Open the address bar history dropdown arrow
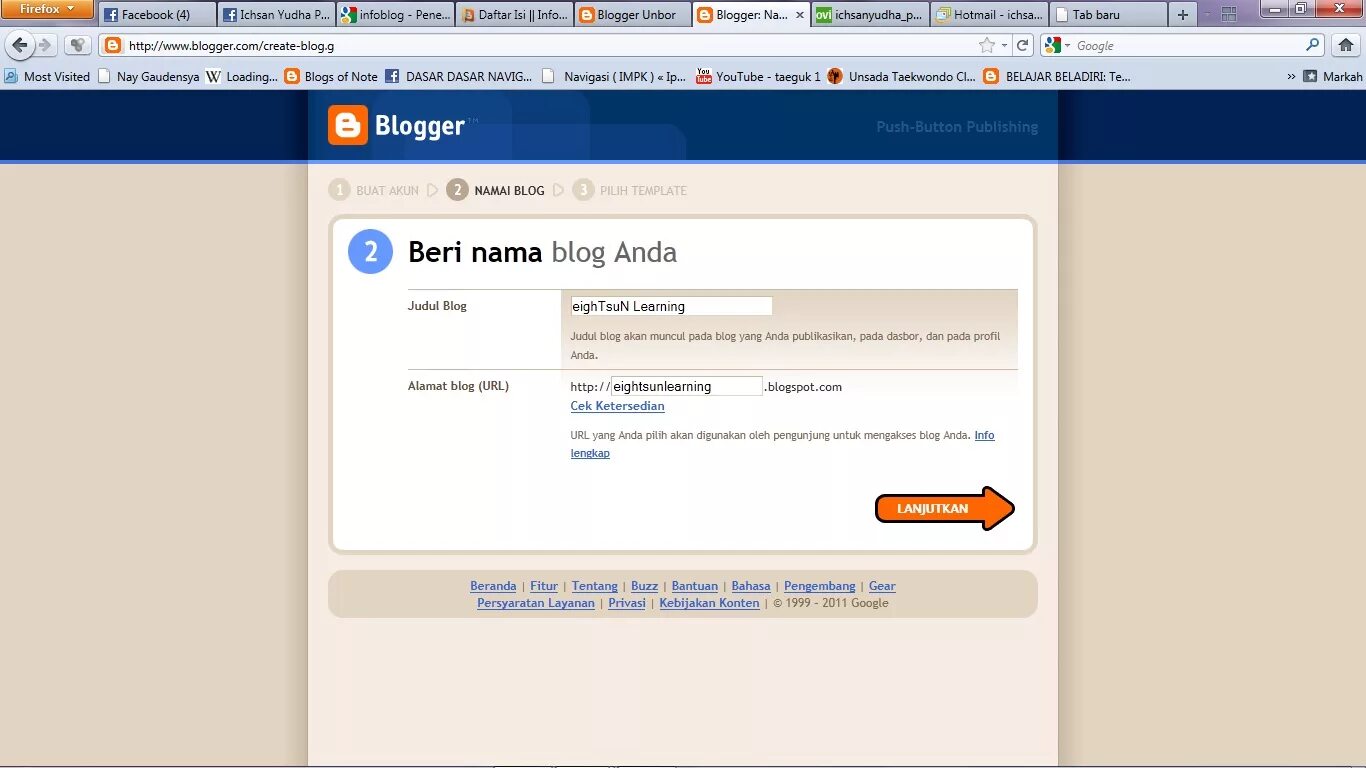Viewport: 1366px width, 768px height. coord(1004,45)
